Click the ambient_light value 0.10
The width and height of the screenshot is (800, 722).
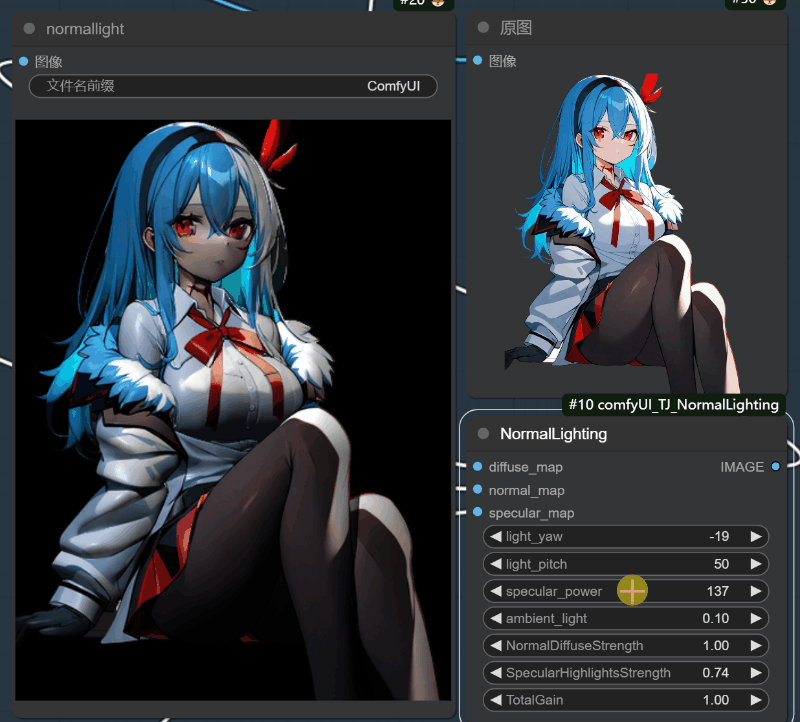pyautogui.click(x=716, y=618)
